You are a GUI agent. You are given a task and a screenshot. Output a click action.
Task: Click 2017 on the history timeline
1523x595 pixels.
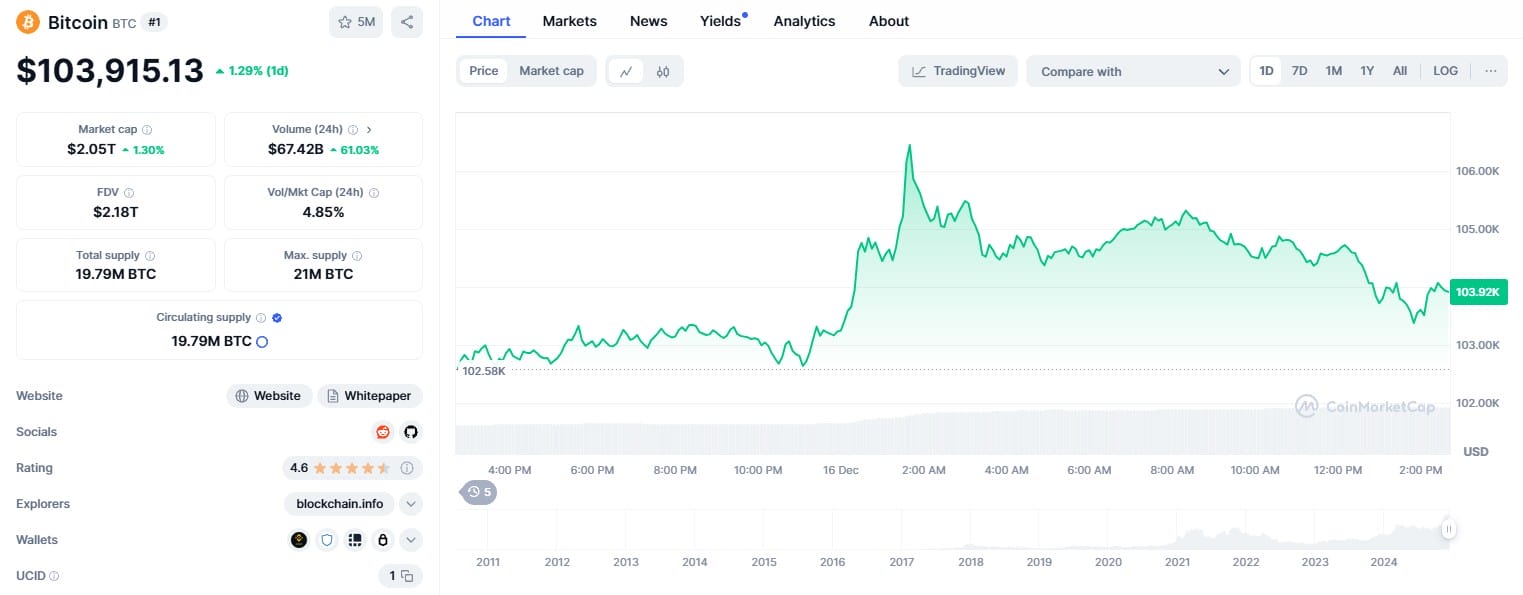click(x=902, y=562)
